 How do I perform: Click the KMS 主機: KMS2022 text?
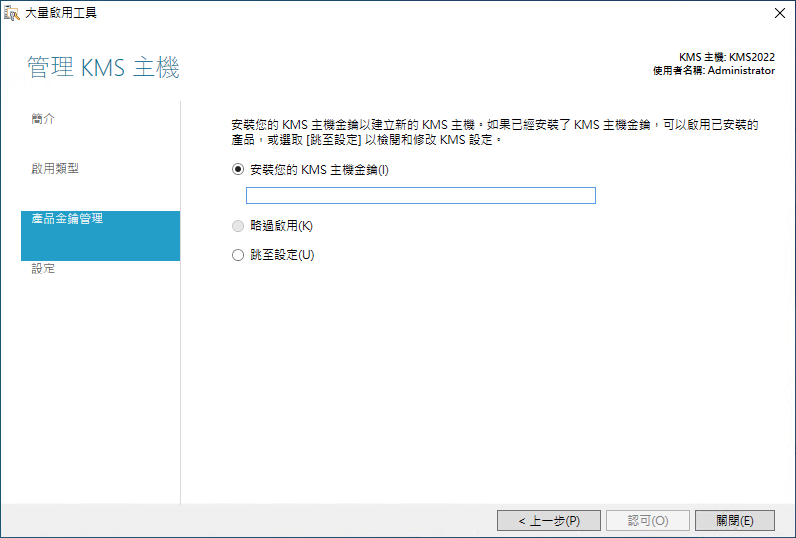[x=727, y=57]
